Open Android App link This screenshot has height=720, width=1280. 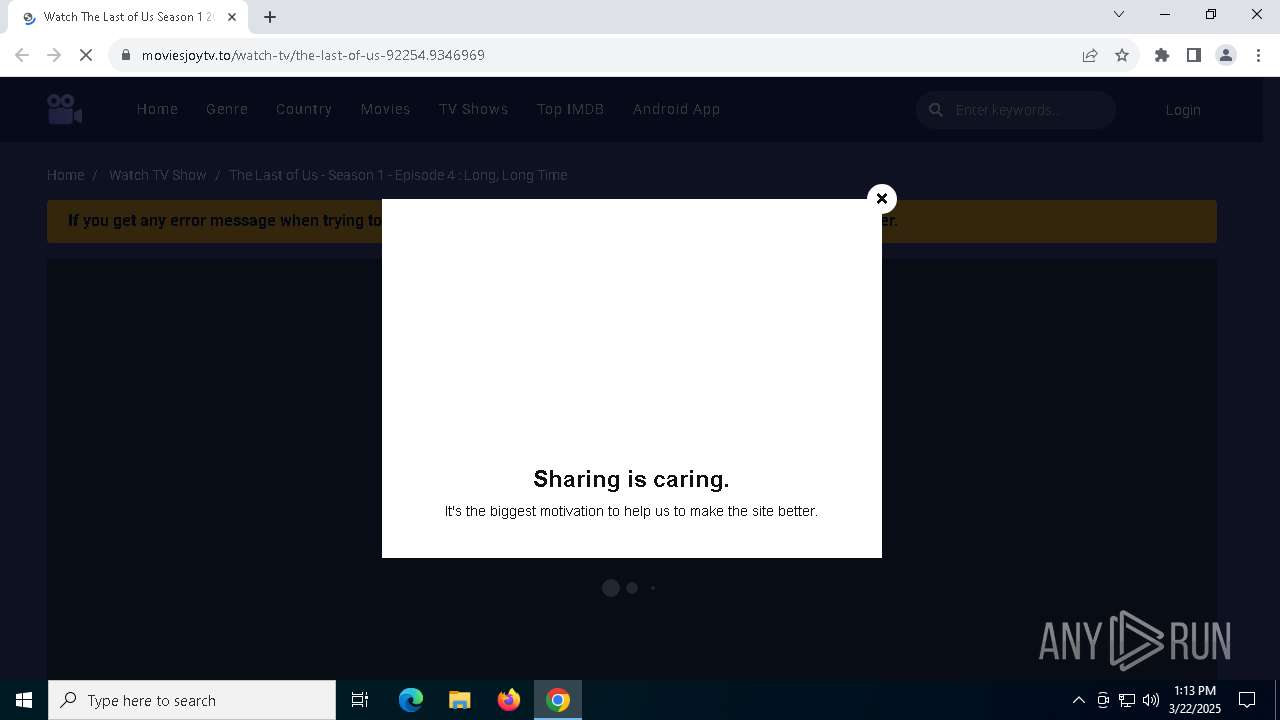click(676, 109)
